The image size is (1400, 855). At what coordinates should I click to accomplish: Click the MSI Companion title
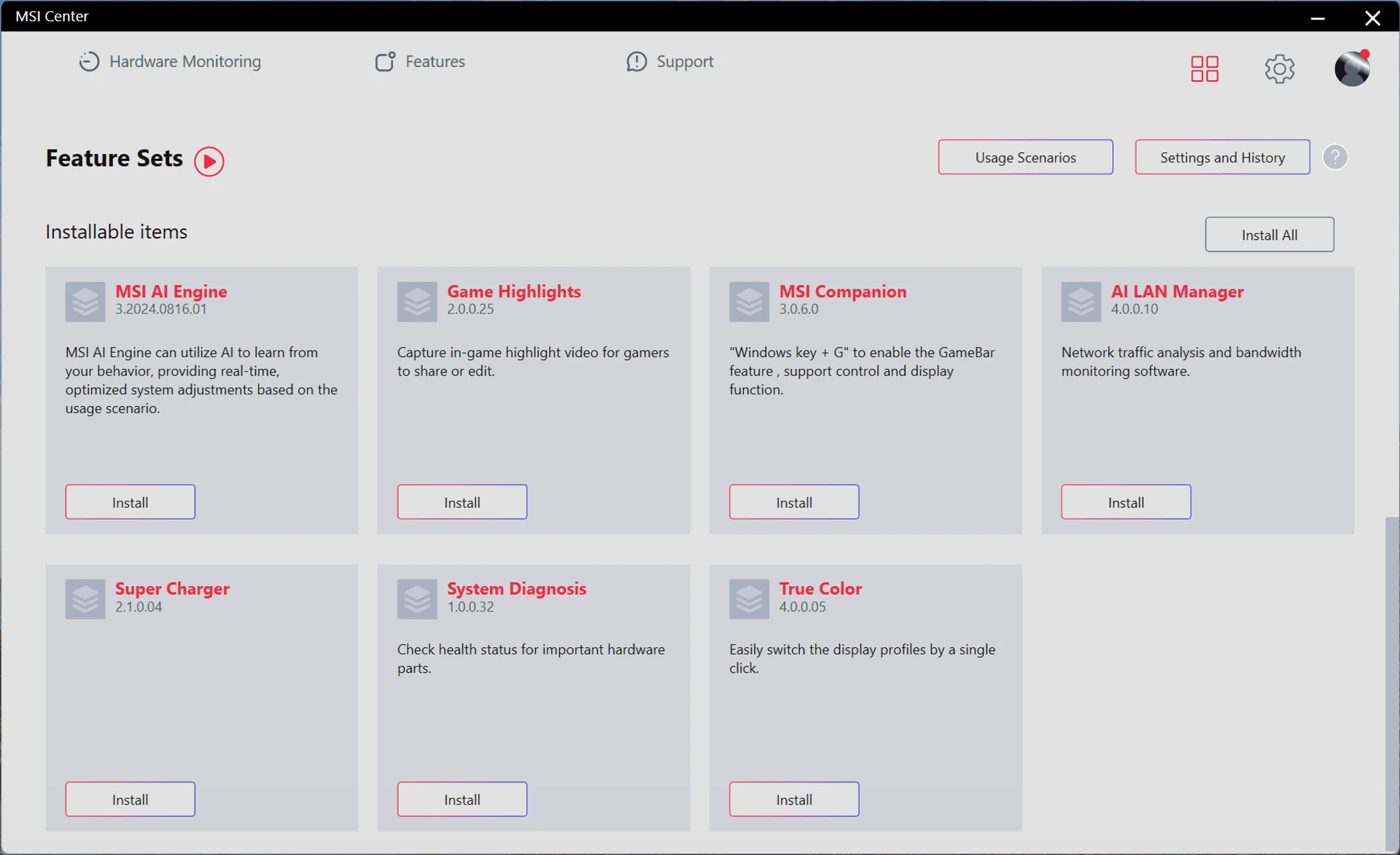click(x=843, y=291)
